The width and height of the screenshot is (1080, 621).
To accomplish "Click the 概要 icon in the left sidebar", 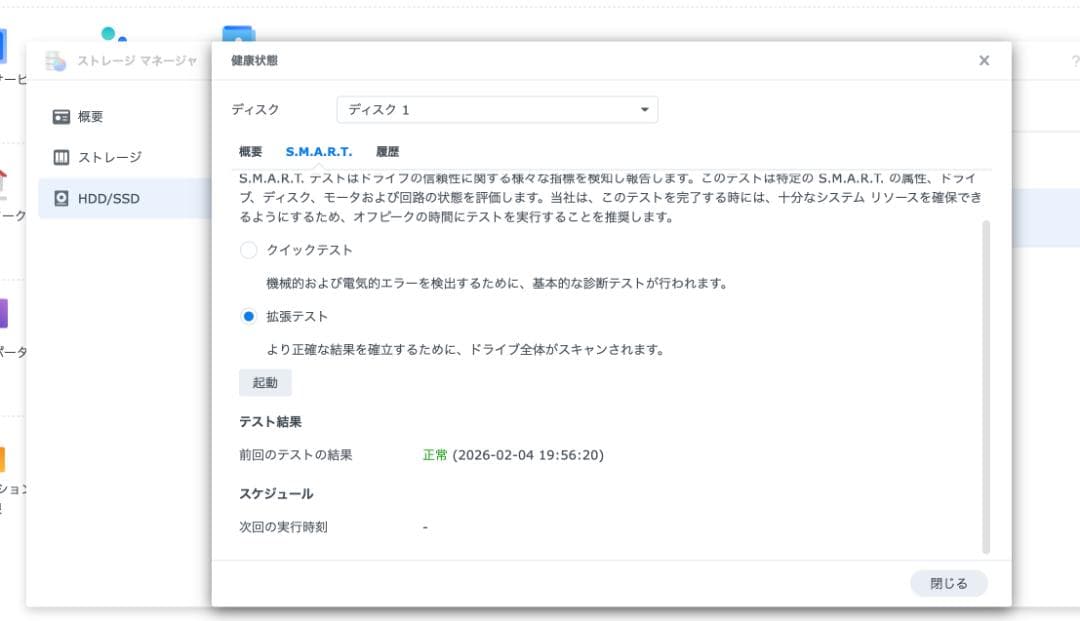I will (x=62, y=116).
